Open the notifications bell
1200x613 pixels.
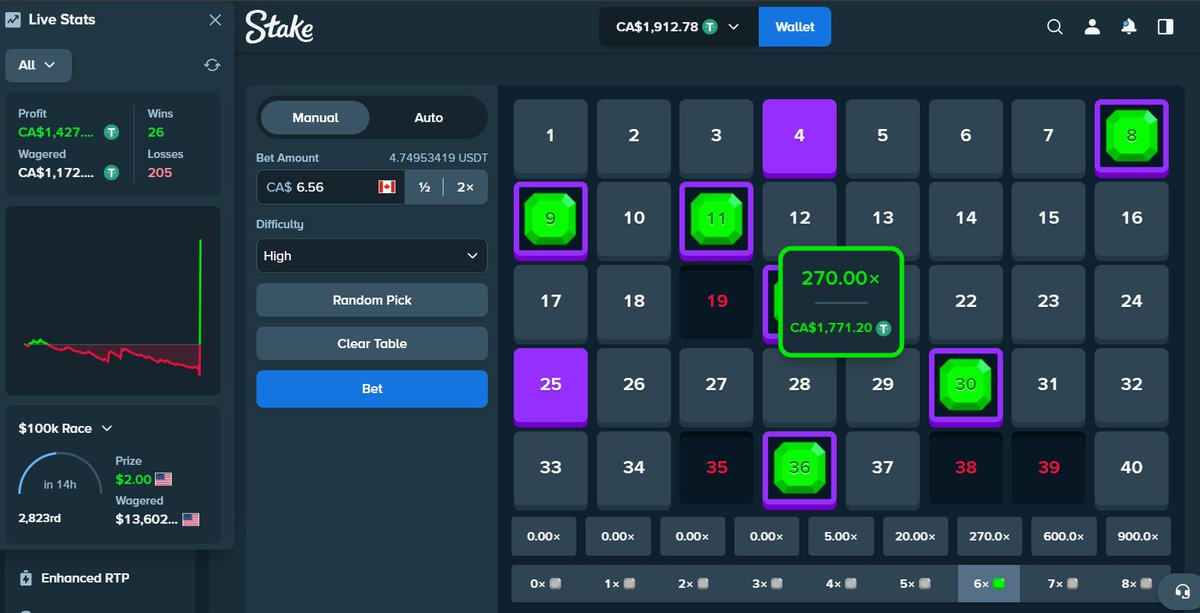point(1129,27)
